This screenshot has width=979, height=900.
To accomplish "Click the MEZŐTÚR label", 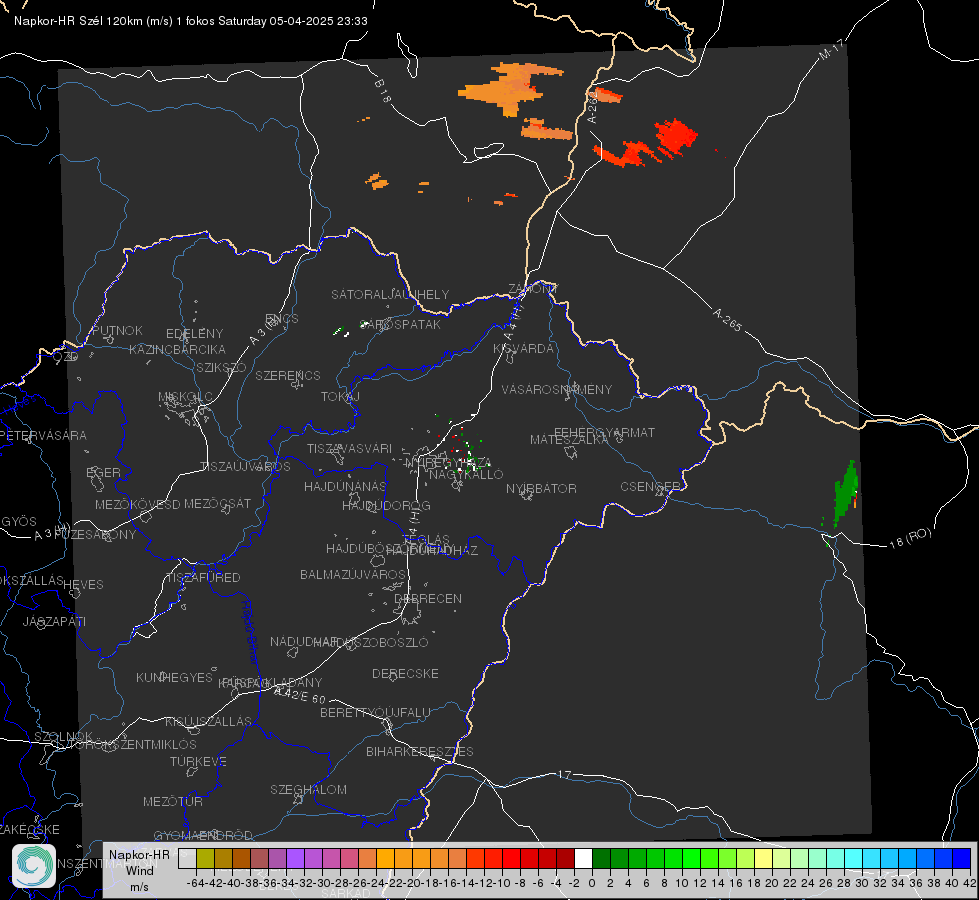I will pyautogui.click(x=173, y=801).
